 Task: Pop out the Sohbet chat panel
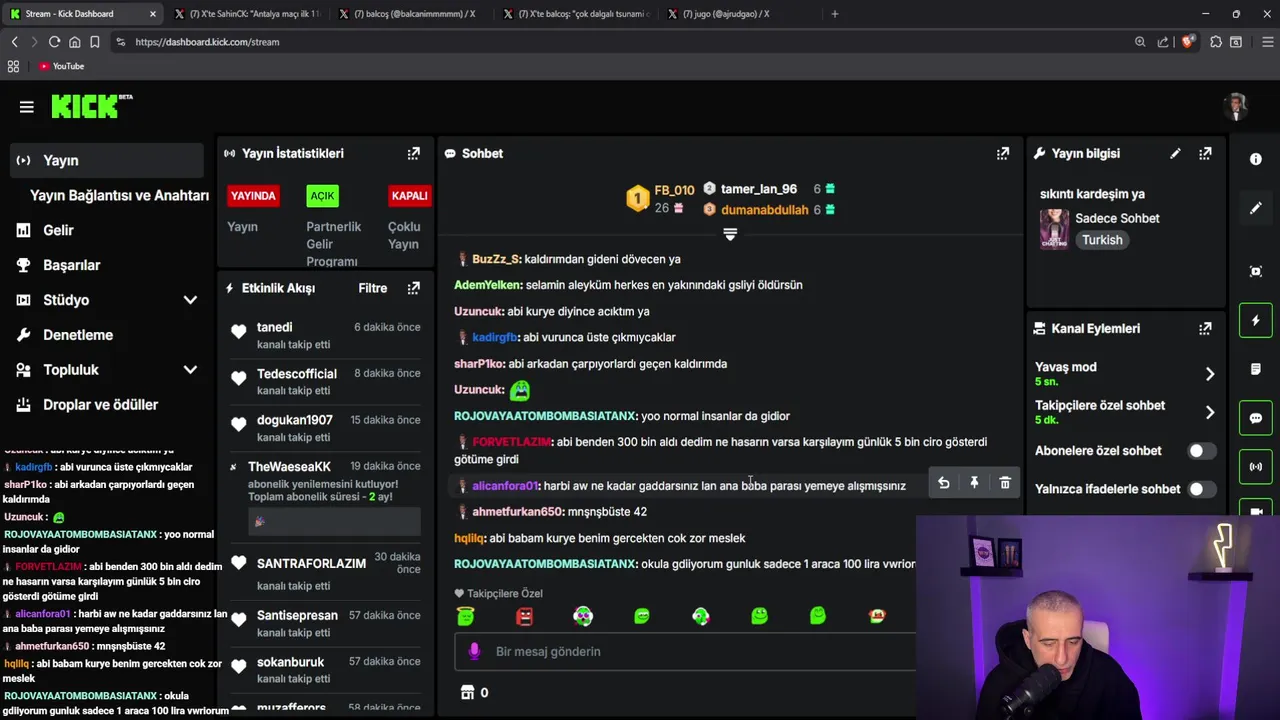pyautogui.click(x=1002, y=153)
